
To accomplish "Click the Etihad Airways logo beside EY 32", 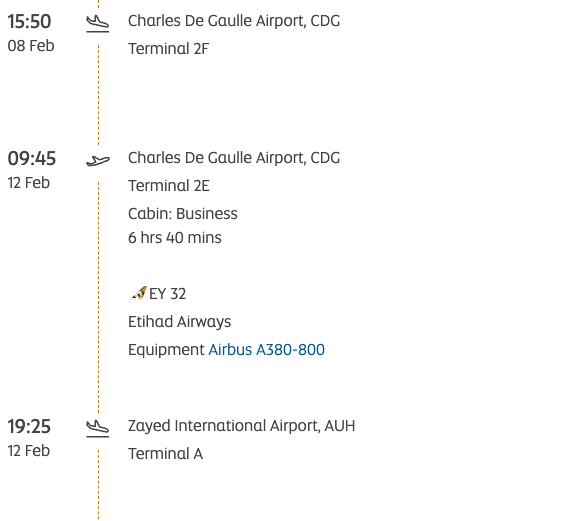I will 139,293.
